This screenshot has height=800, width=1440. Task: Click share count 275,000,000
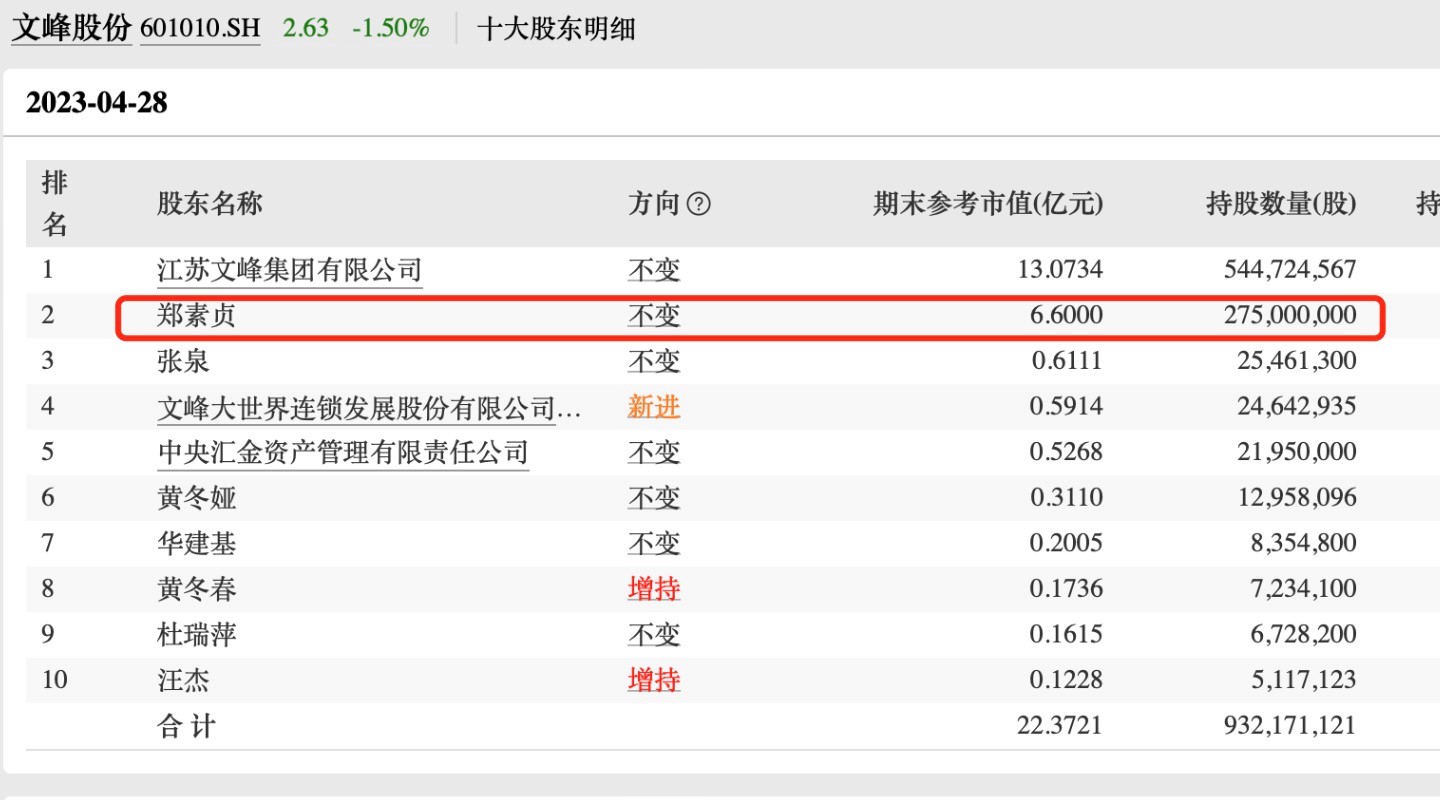pos(1290,315)
